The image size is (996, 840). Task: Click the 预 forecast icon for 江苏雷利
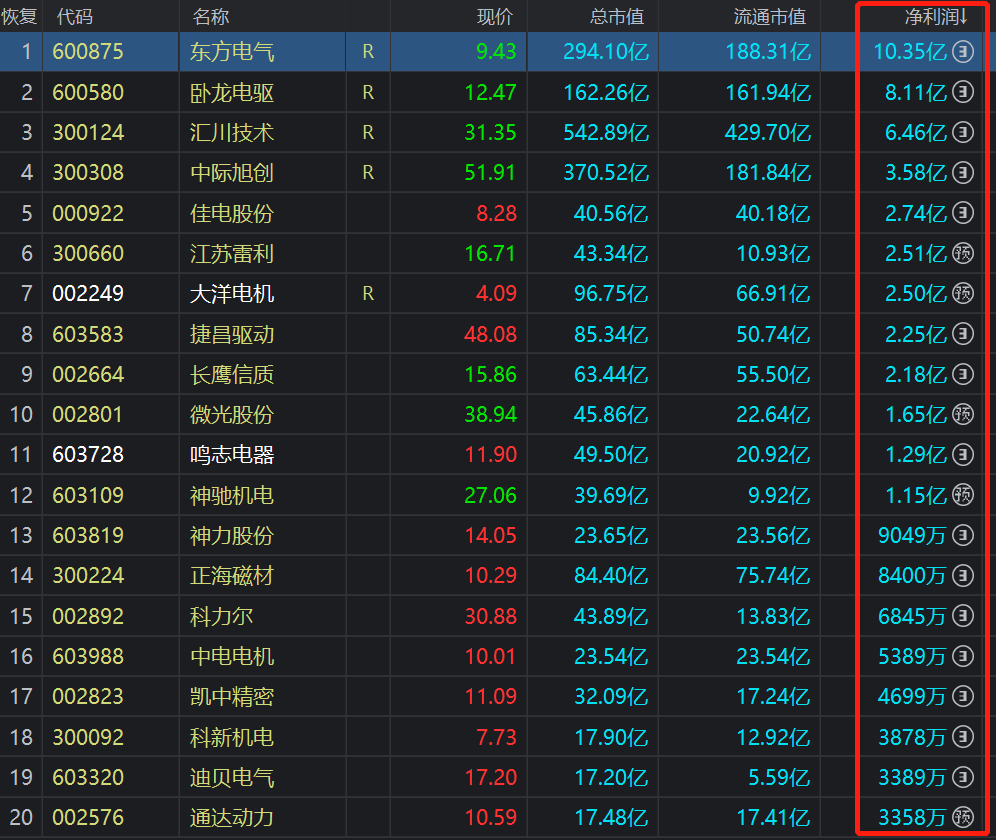pos(963,253)
